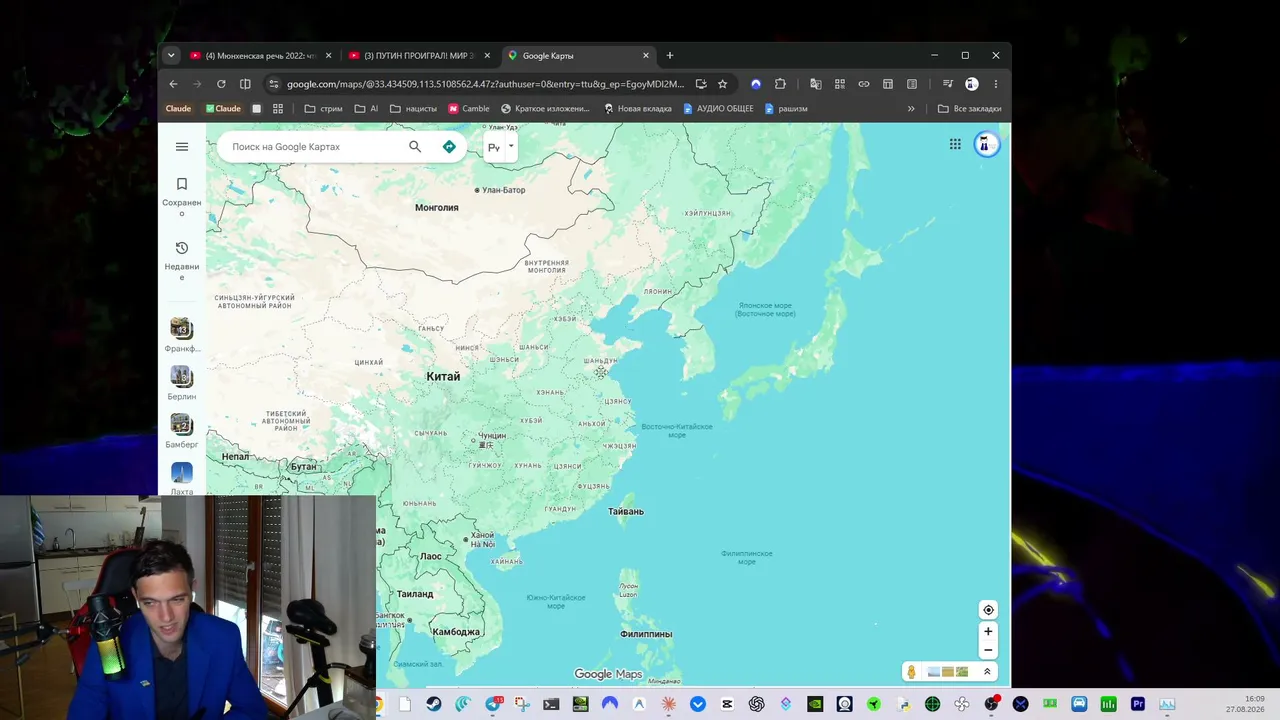Open the 'Новая вкладка' bookmark

pyautogui.click(x=638, y=109)
